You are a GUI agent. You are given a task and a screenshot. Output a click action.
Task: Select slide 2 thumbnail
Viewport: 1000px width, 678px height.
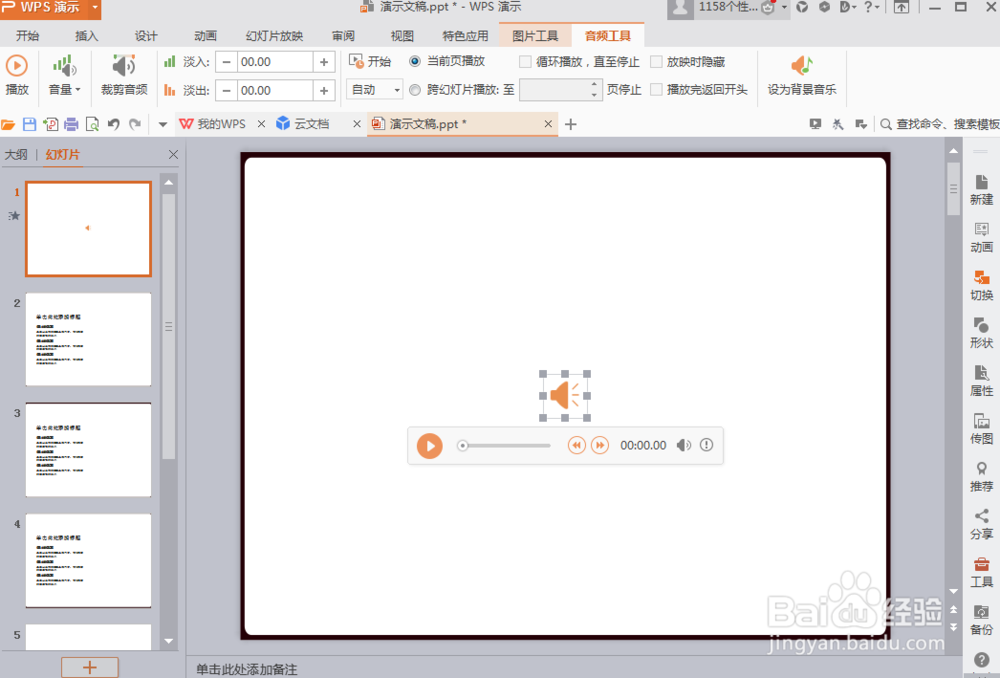(x=89, y=339)
